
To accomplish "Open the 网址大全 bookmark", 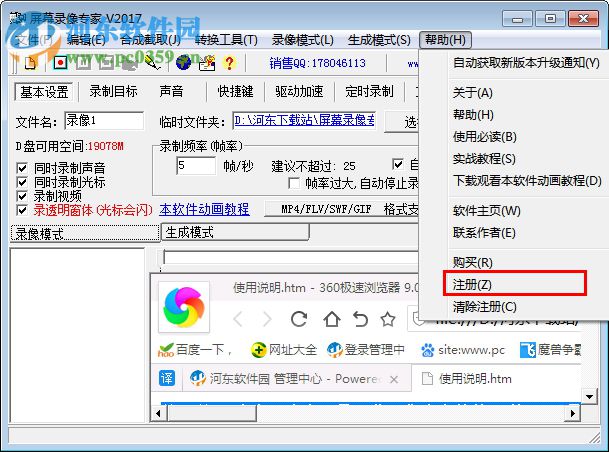I will coord(284,350).
